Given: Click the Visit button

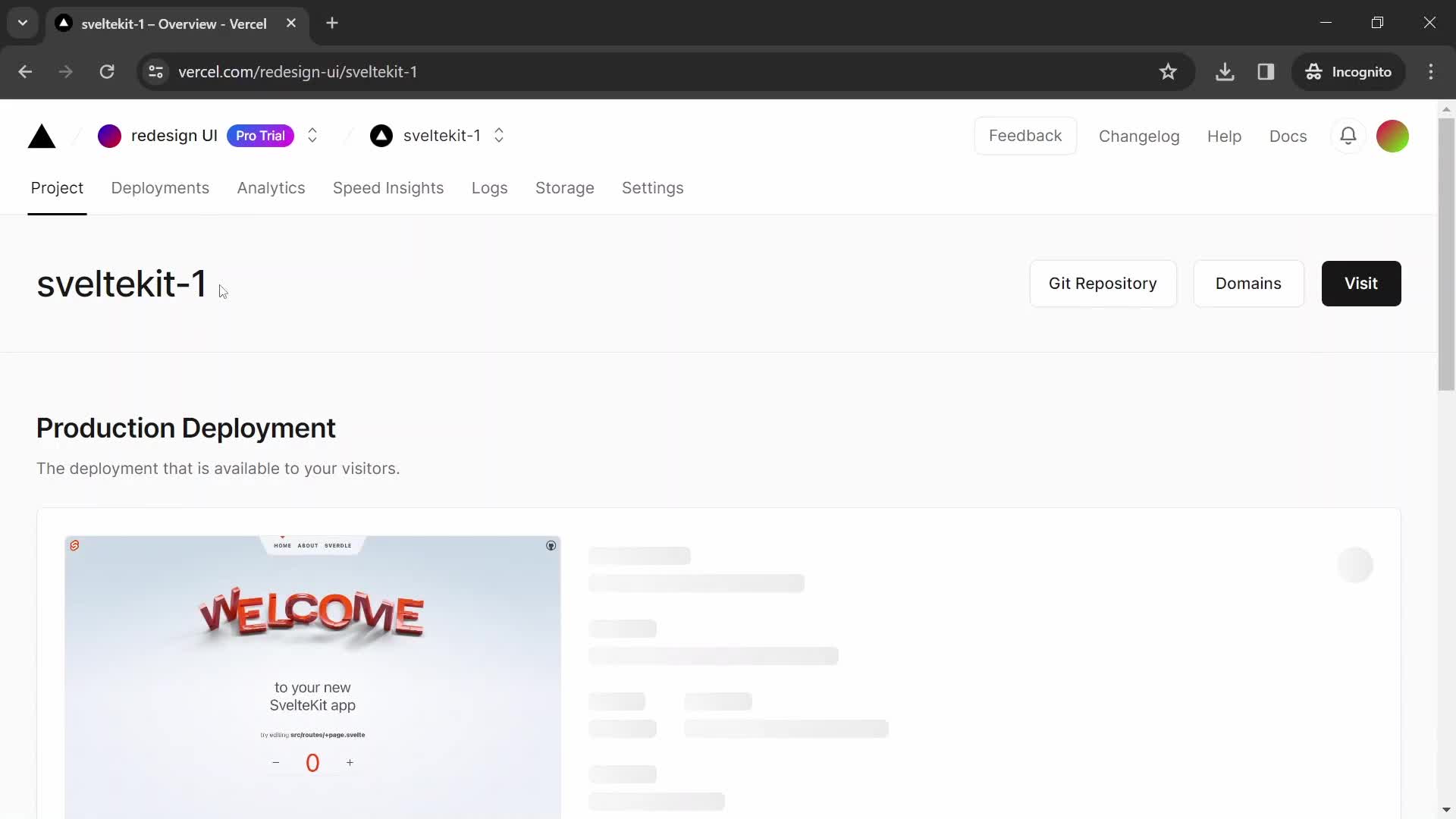Looking at the screenshot, I should pos(1361,283).
